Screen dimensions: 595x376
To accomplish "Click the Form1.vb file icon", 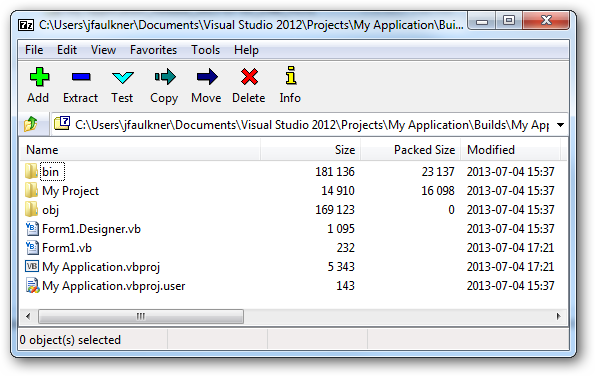I will [32, 247].
